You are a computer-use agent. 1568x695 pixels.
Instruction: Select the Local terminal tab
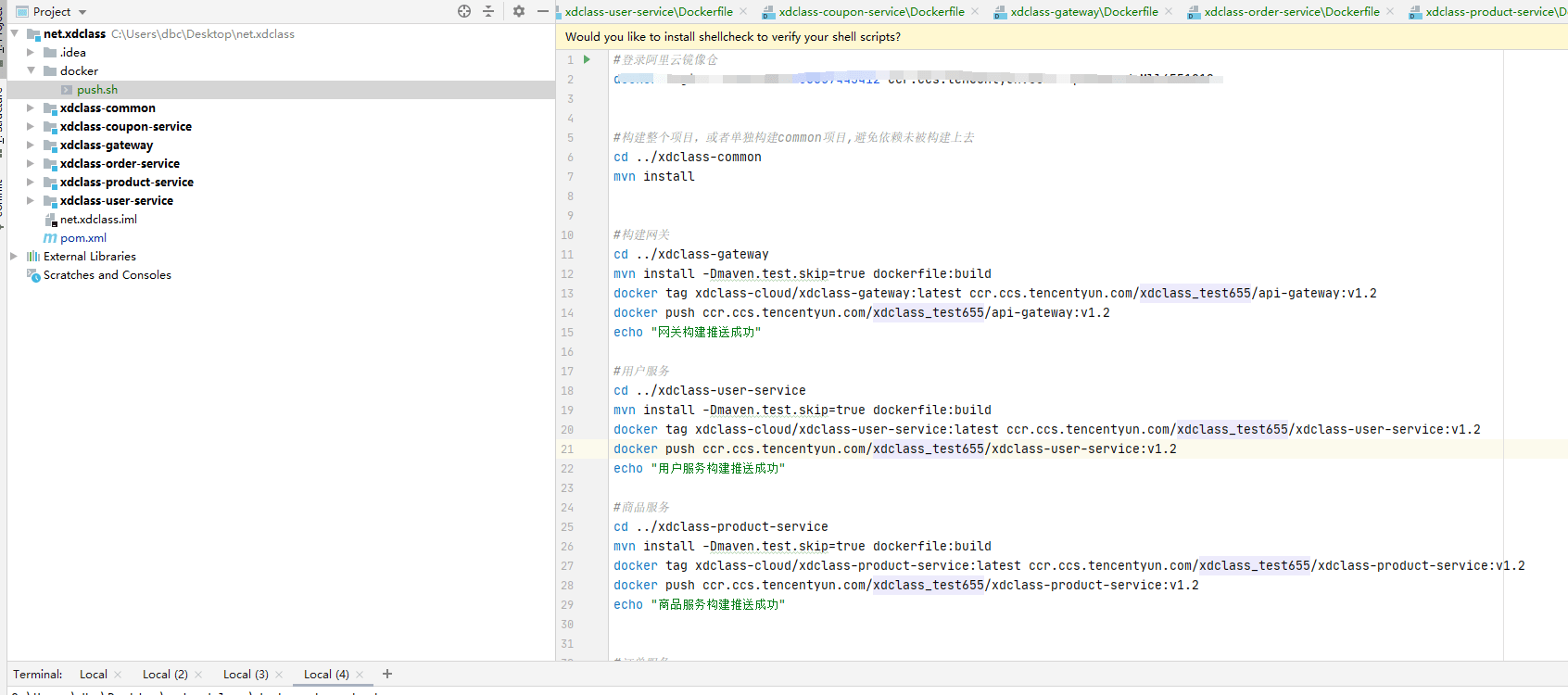[x=94, y=675]
